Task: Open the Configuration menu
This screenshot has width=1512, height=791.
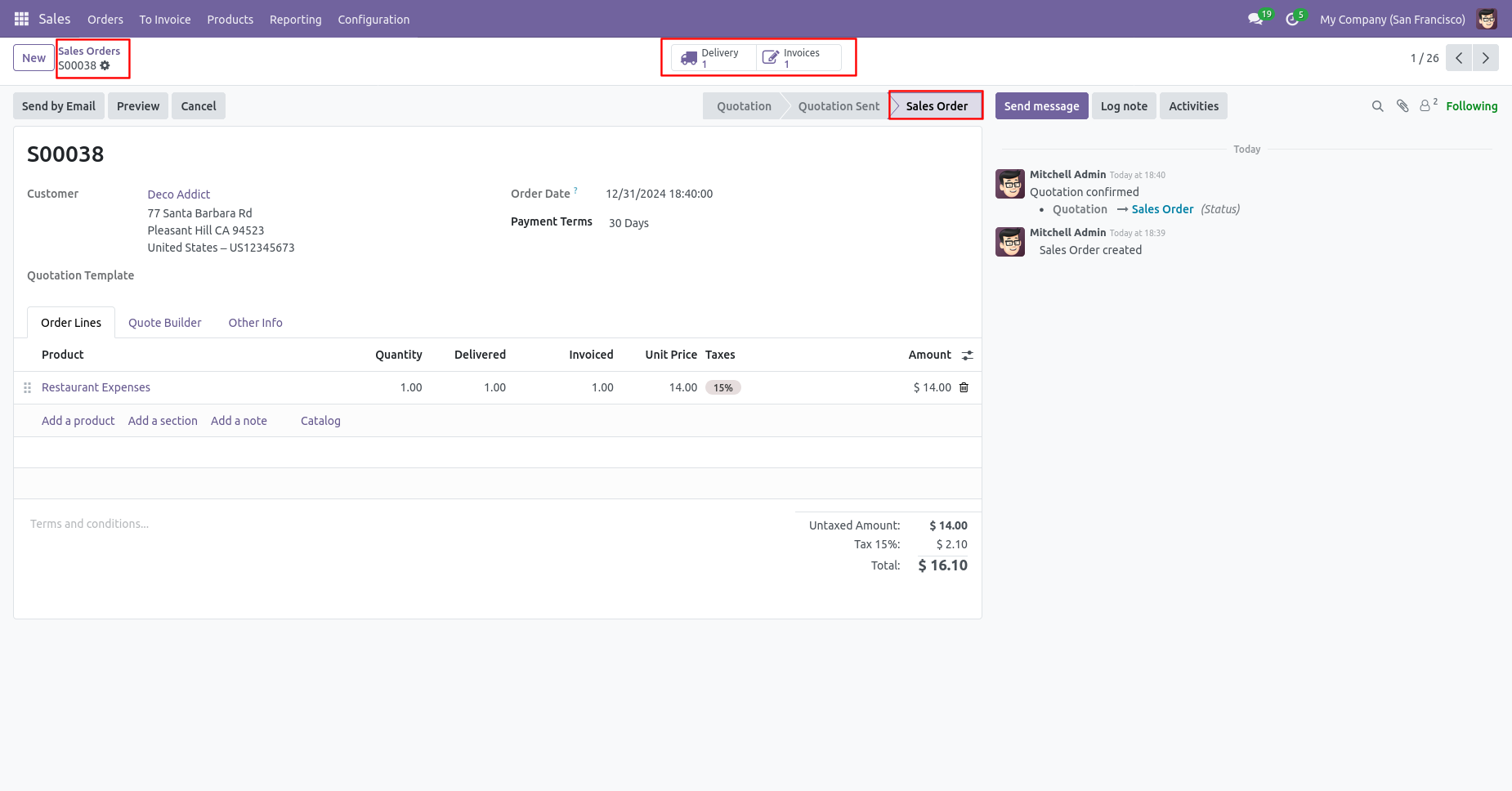Action: [374, 20]
